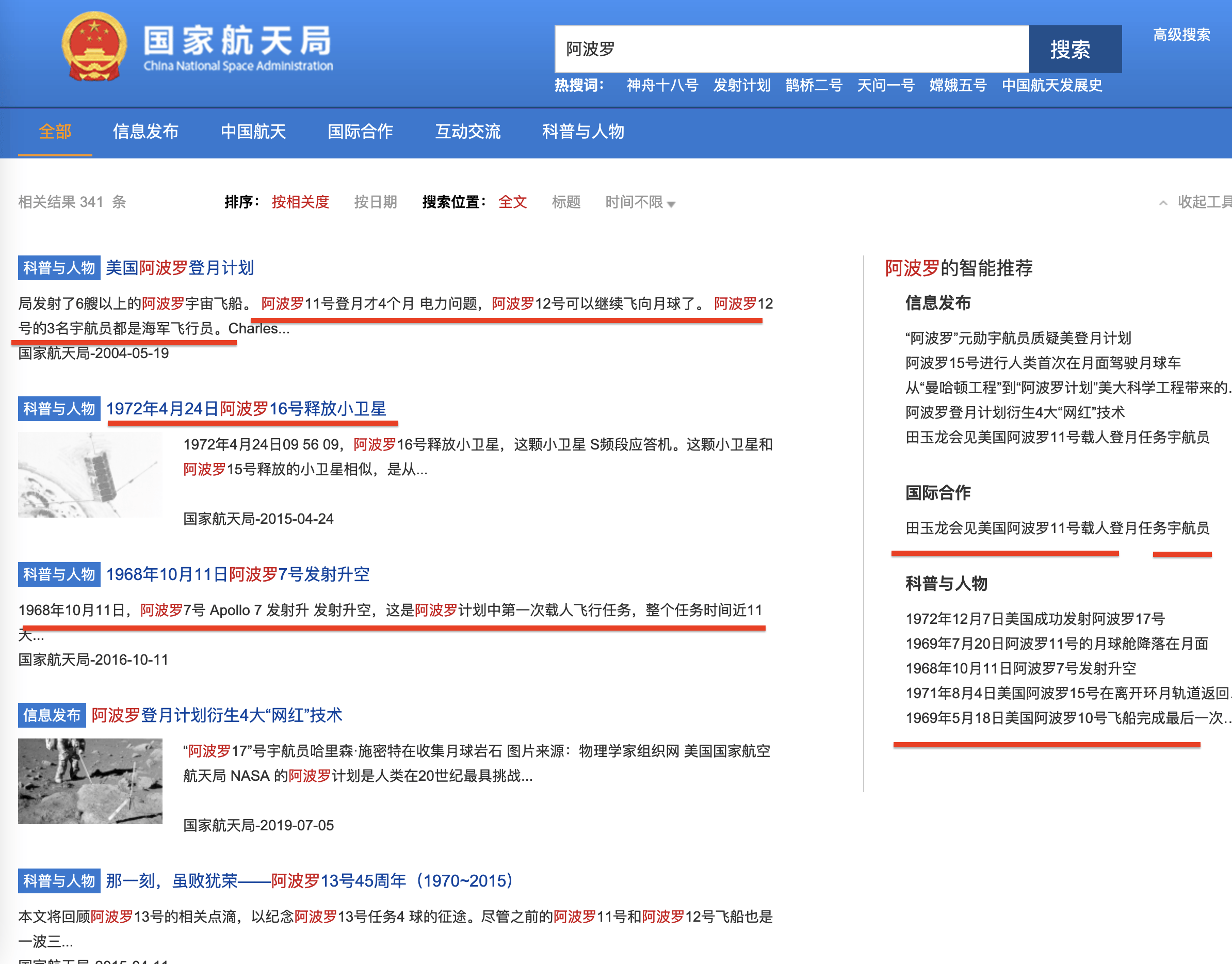Open recommended 阿波罗15号进行人类首次在月面驾驶月球车

point(1043,363)
